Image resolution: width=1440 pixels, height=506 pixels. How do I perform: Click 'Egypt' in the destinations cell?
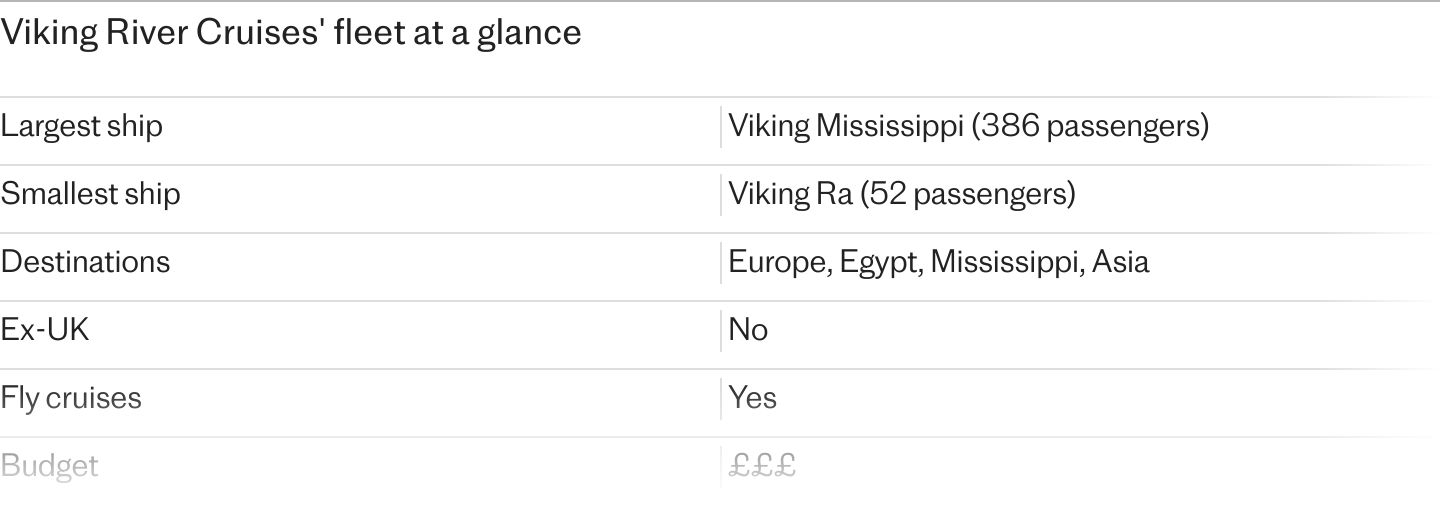tap(880, 262)
